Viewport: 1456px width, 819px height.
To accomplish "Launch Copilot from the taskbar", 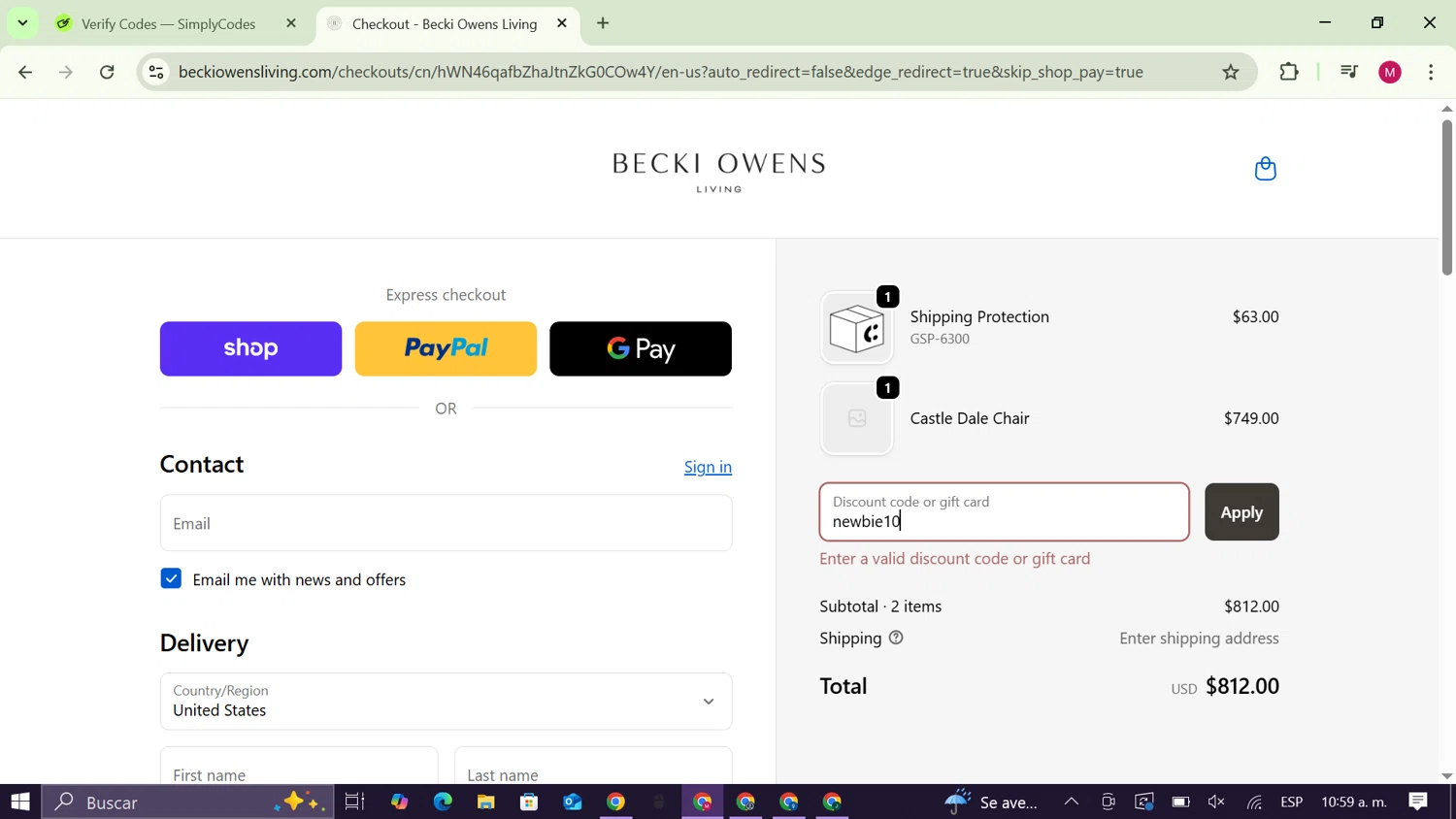I will (x=400, y=802).
